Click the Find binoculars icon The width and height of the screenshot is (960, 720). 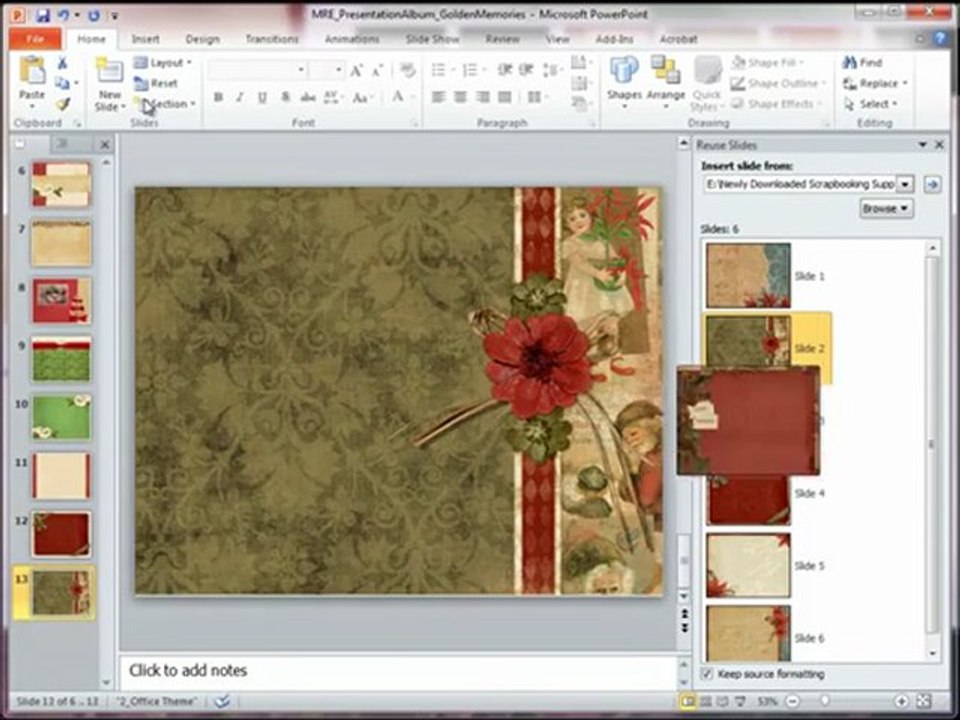point(850,62)
